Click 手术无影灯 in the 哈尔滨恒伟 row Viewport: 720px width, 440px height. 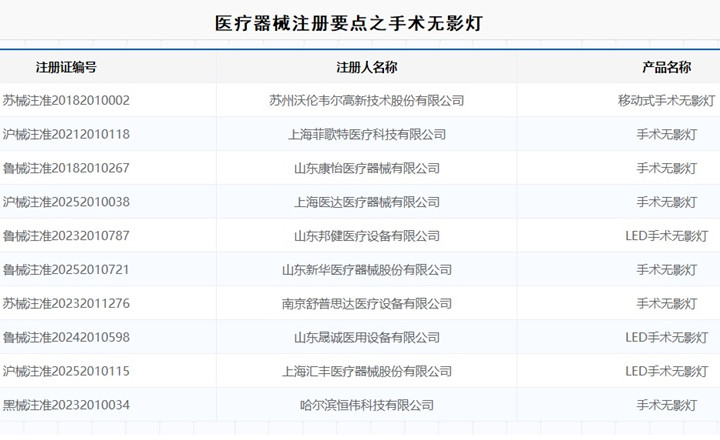pyautogui.click(x=666, y=405)
